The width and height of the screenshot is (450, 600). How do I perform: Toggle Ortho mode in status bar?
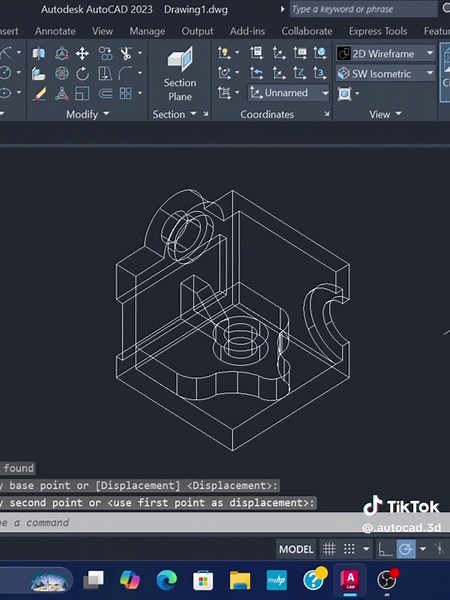click(x=385, y=549)
